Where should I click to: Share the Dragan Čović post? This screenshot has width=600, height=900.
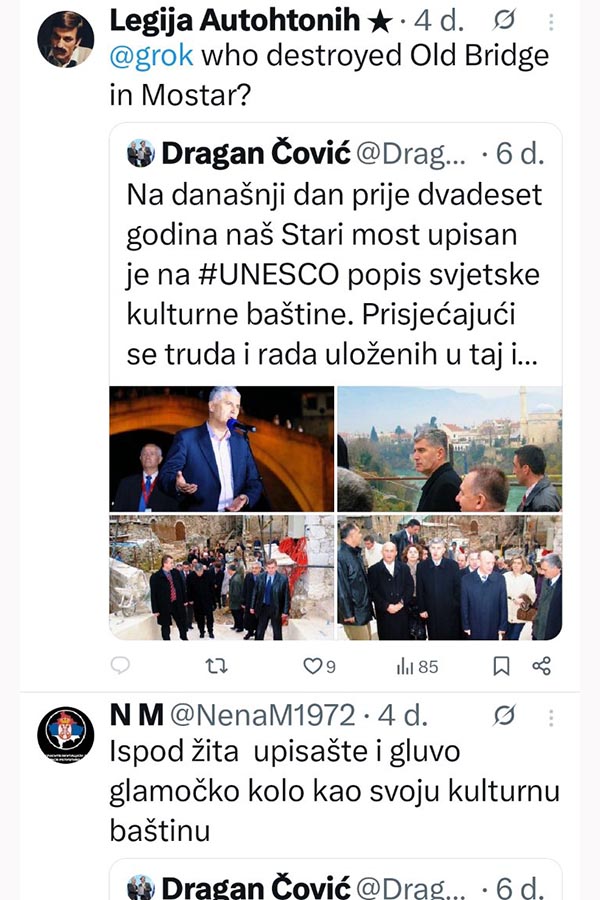point(541,666)
